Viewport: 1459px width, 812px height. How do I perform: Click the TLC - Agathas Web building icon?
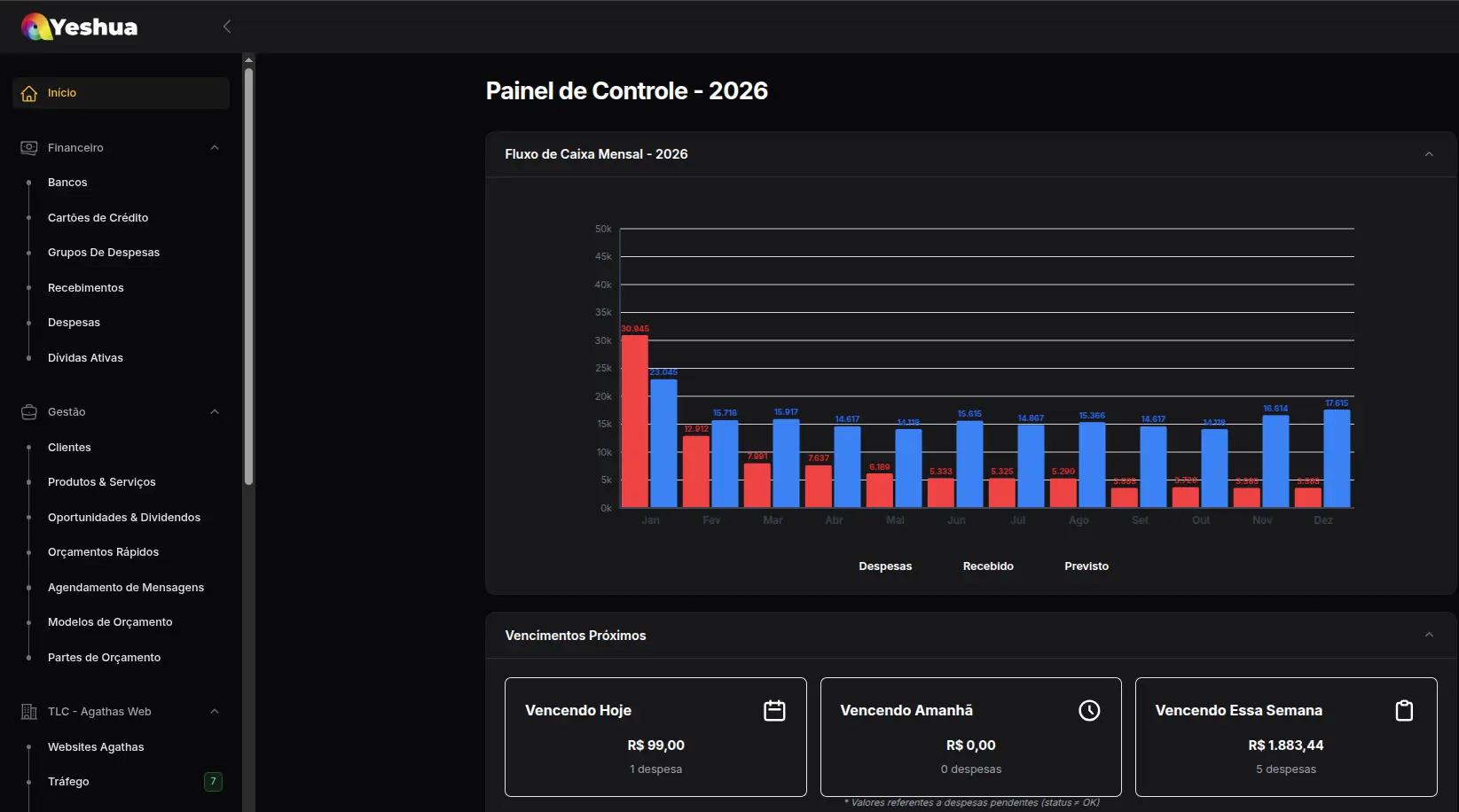point(29,712)
